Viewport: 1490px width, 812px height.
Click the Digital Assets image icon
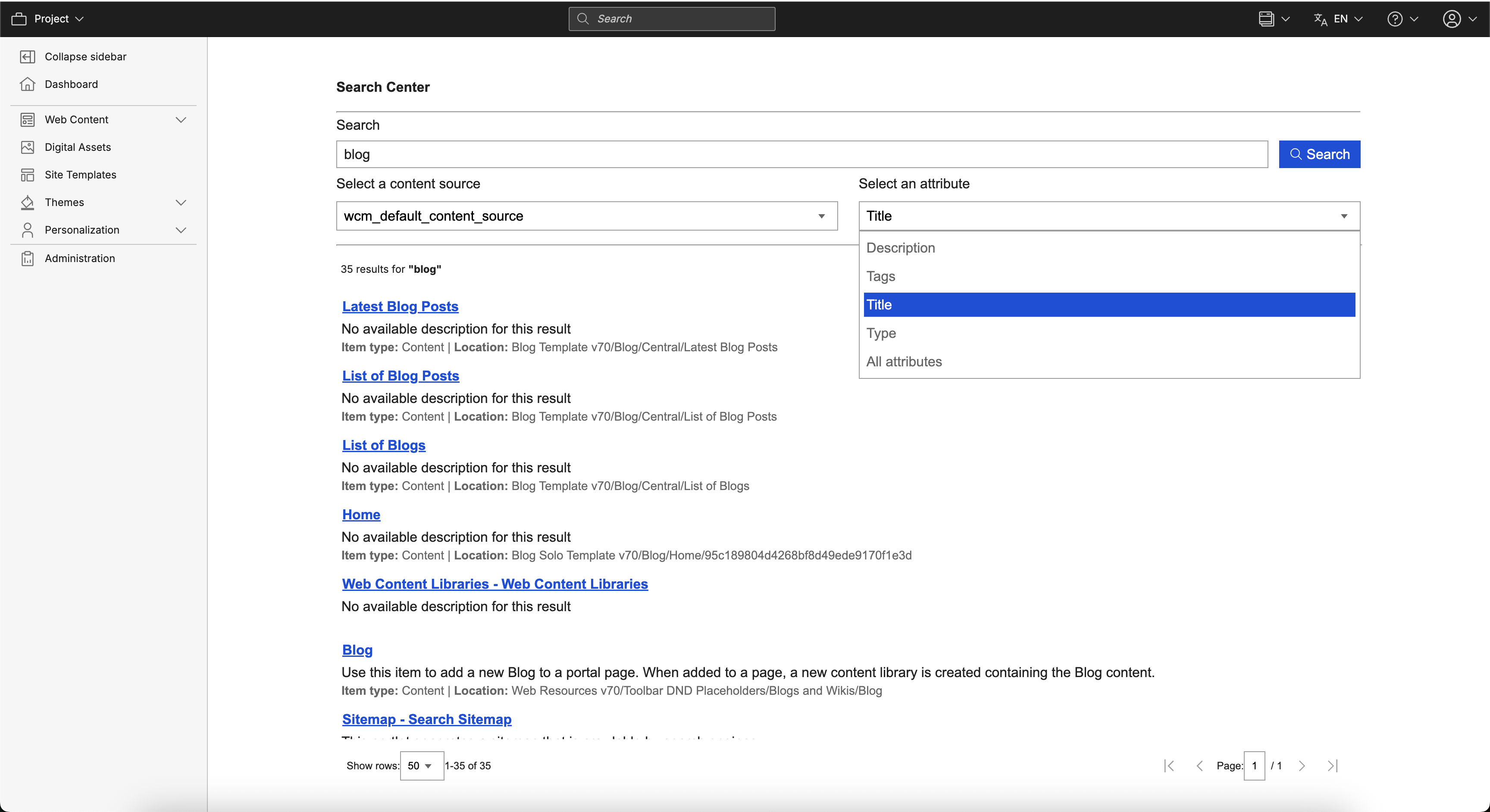point(27,147)
